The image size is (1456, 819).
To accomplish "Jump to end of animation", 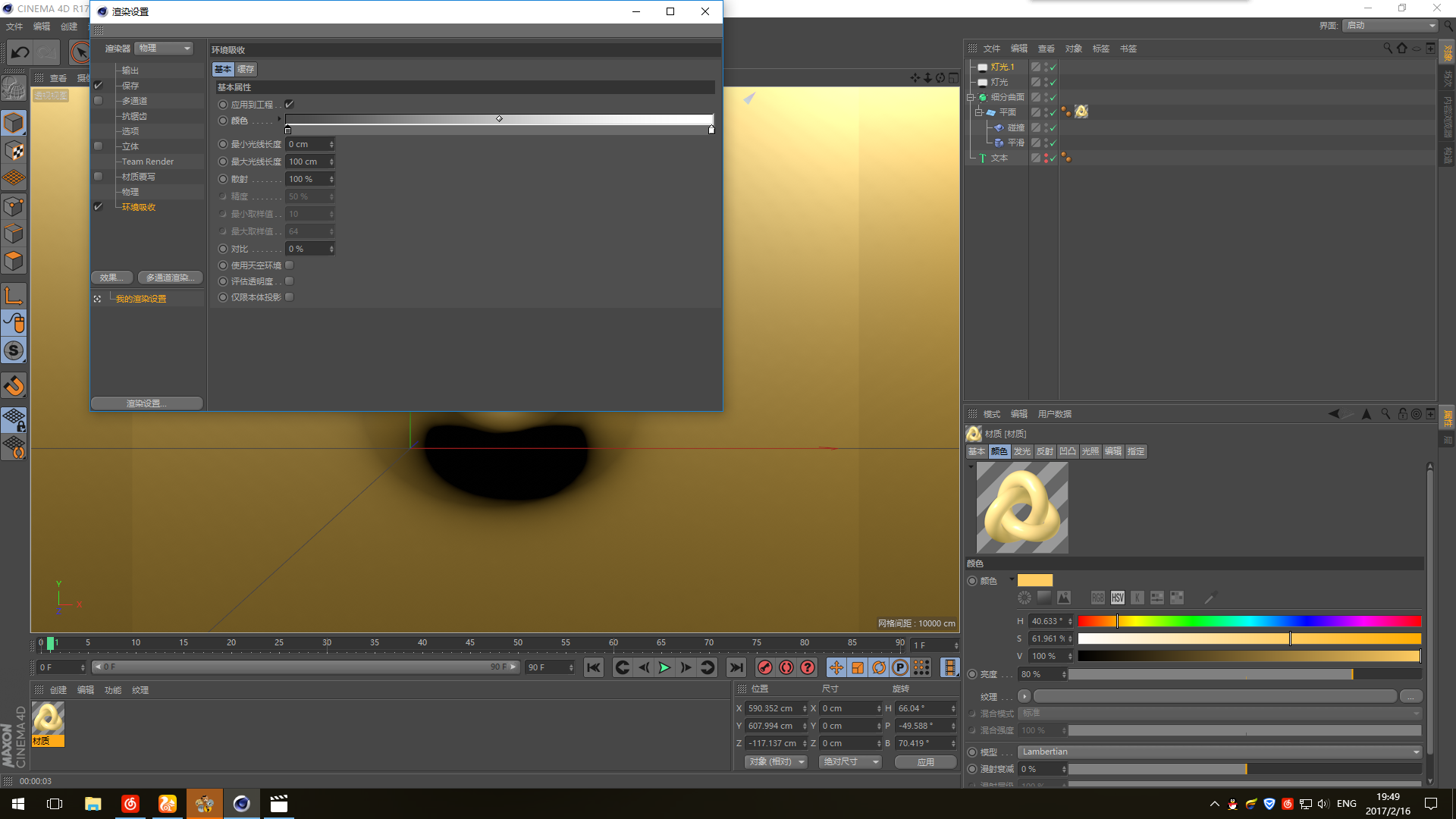I will click(x=736, y=667).
